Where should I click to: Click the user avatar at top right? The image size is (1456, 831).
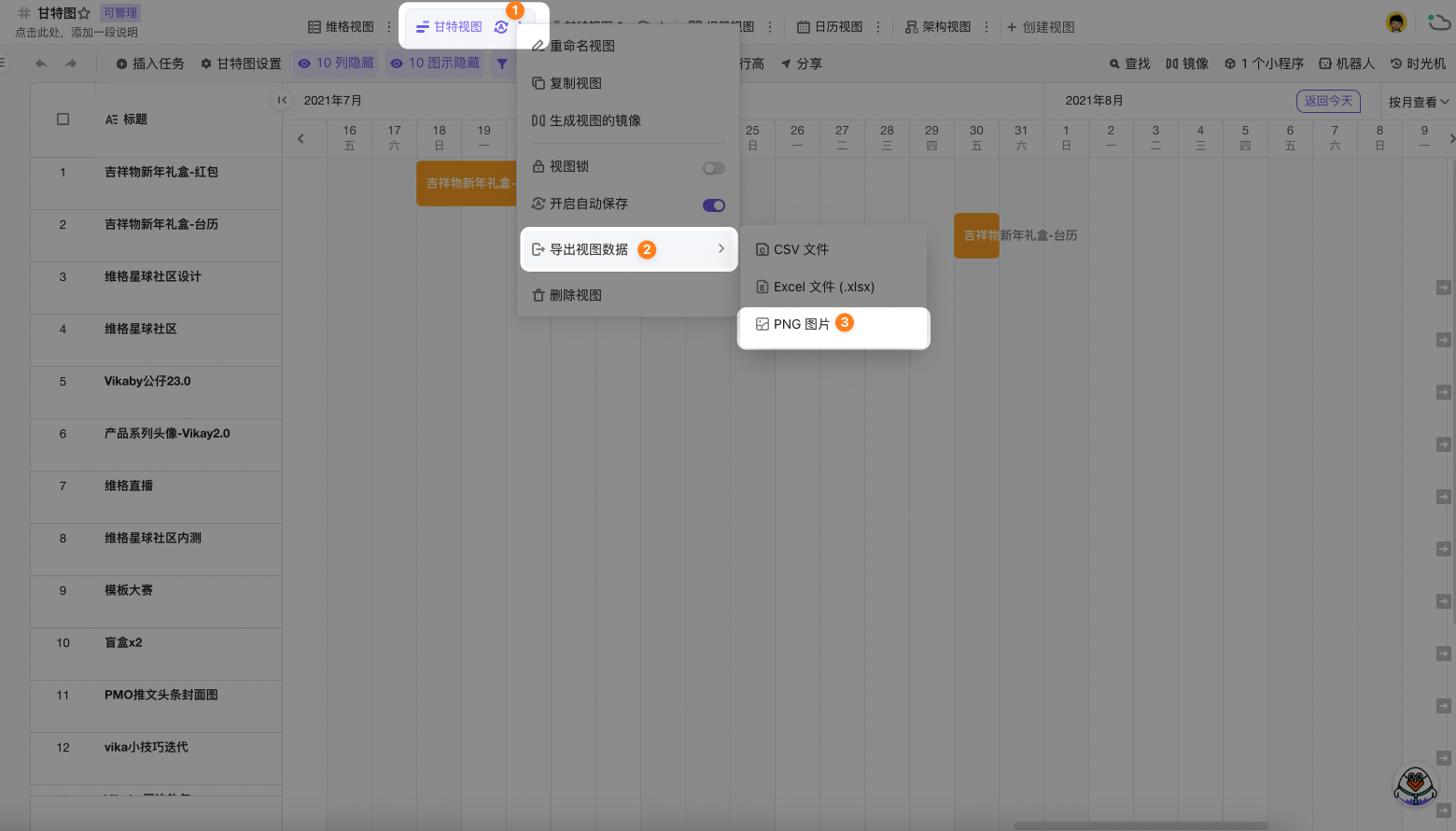pos(1395,23)
